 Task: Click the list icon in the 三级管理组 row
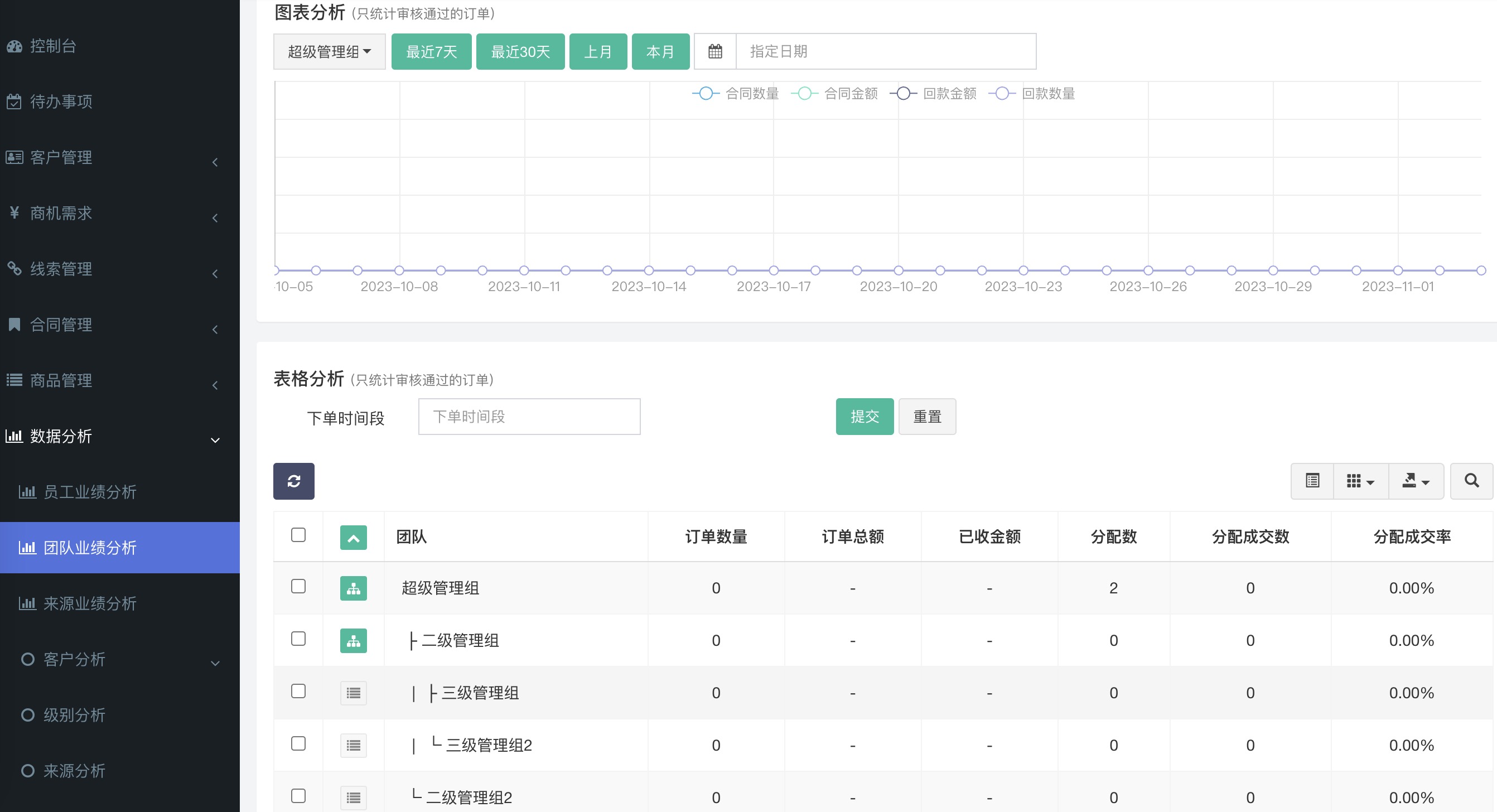point(353,693)
